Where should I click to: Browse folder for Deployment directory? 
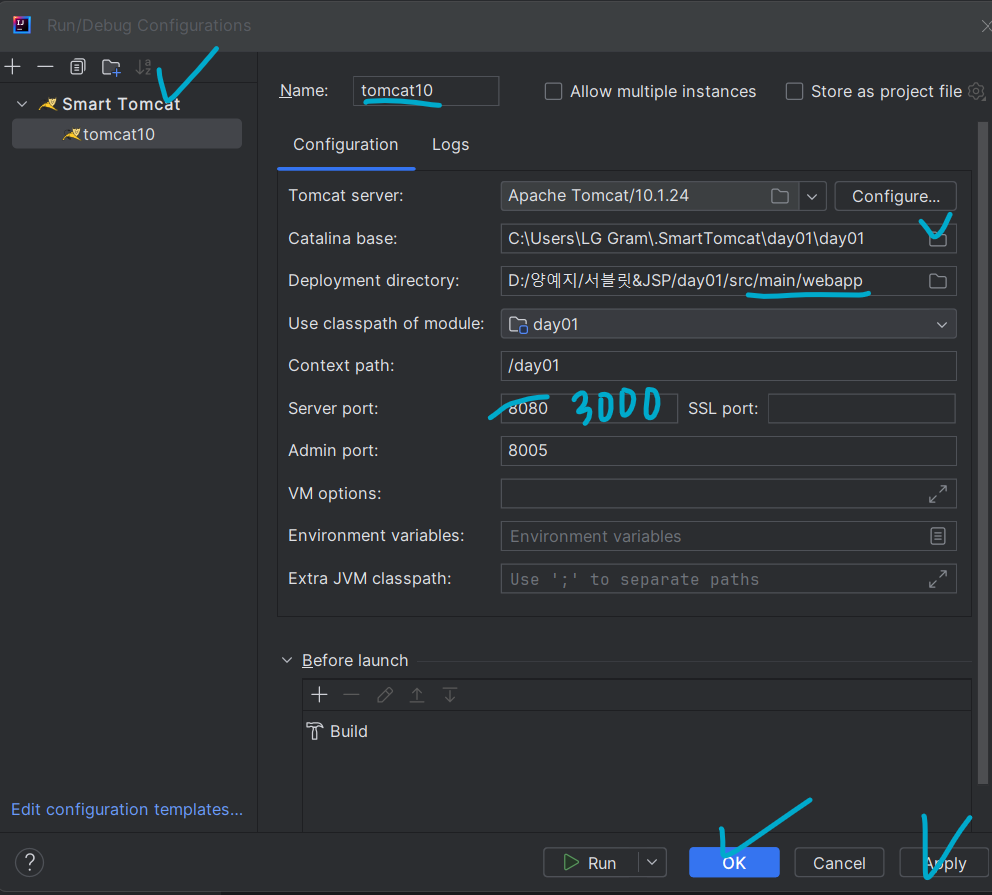(938, 281)
